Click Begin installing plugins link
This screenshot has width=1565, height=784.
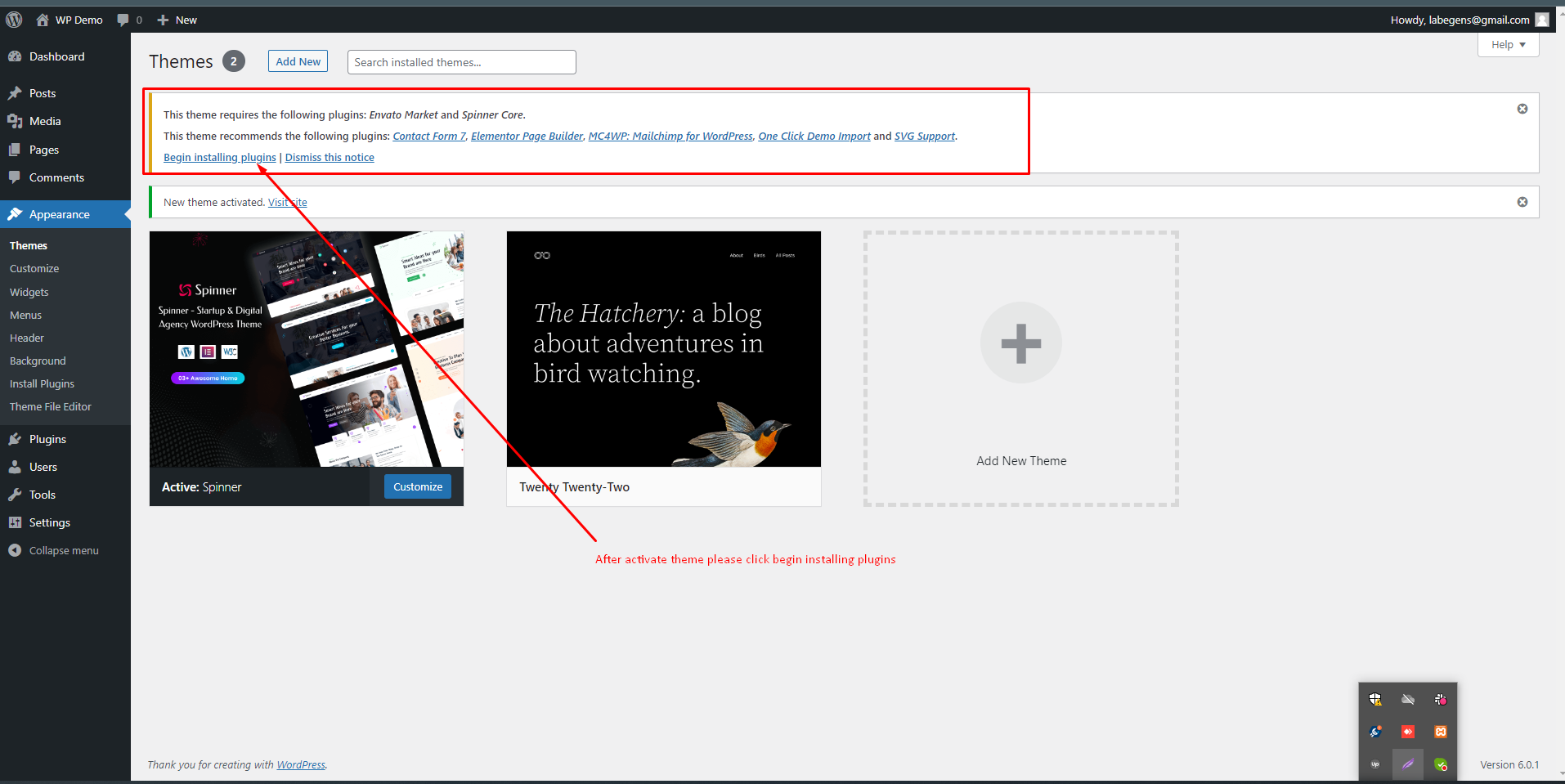point(220,157)
